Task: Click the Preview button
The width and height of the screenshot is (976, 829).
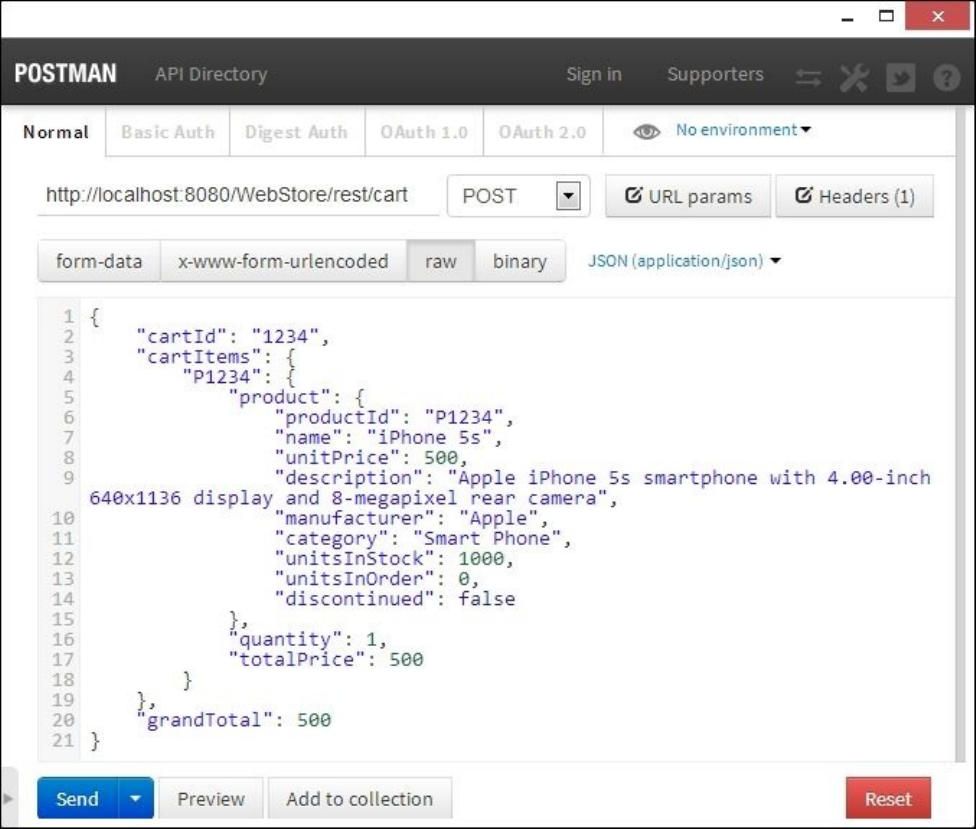Action: pyautogui.click(x=210, y=798)
